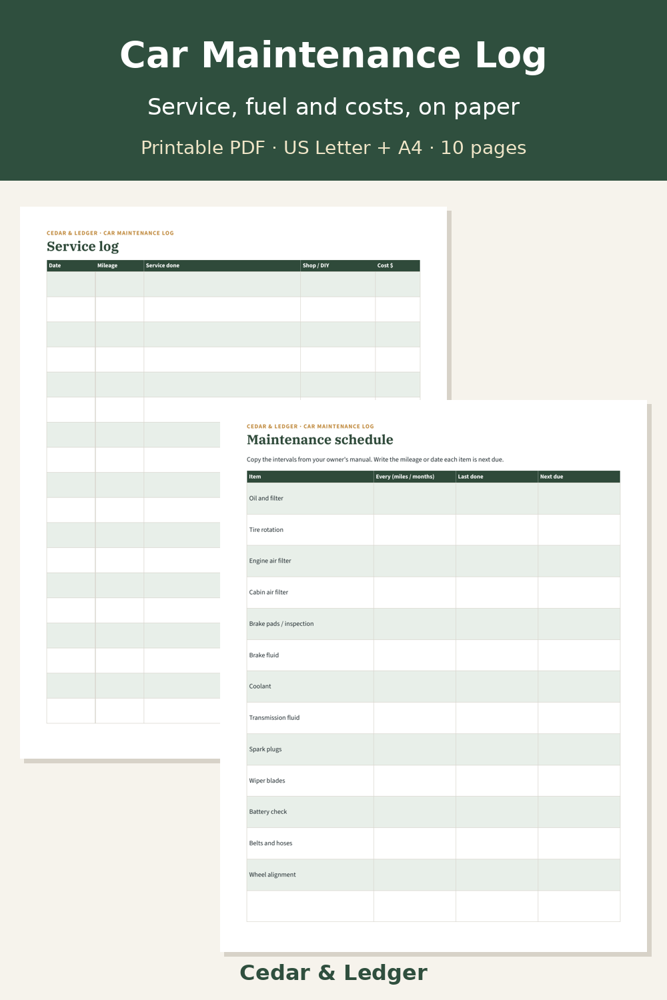
Task: Click the 'Belts and hoses' row label
Action: pos(270,843)
